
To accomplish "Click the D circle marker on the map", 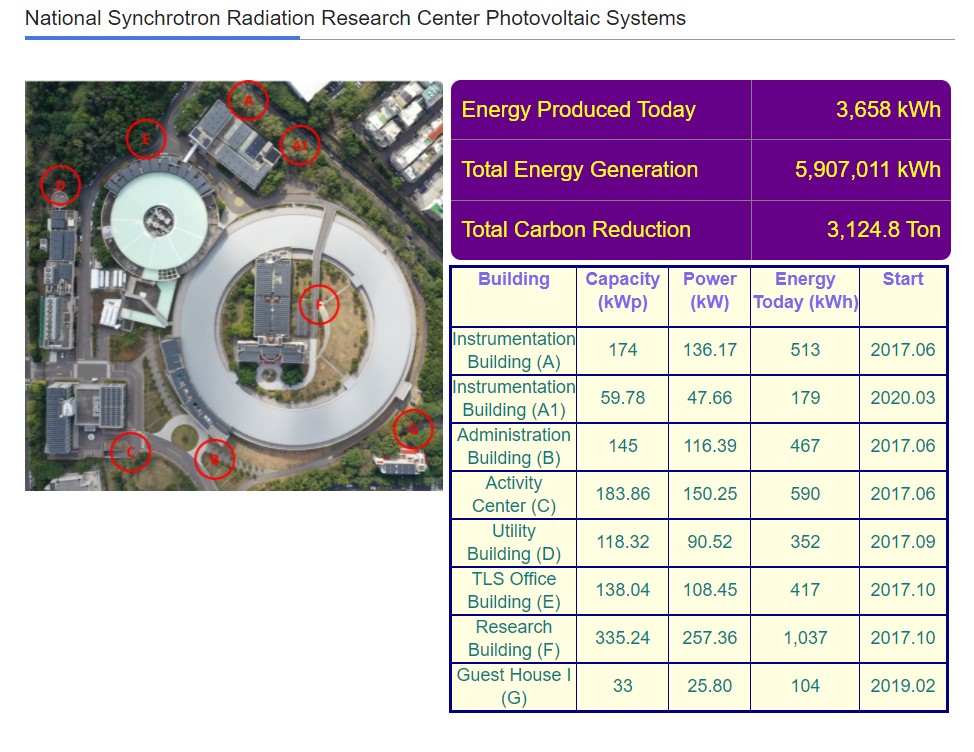I will 60,185.
